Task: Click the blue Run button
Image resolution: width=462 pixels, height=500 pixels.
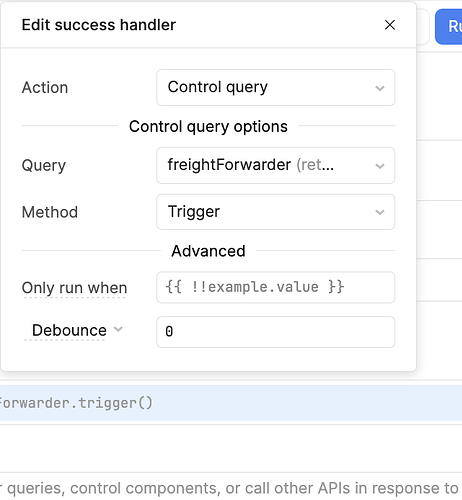Action: point(449,27)
